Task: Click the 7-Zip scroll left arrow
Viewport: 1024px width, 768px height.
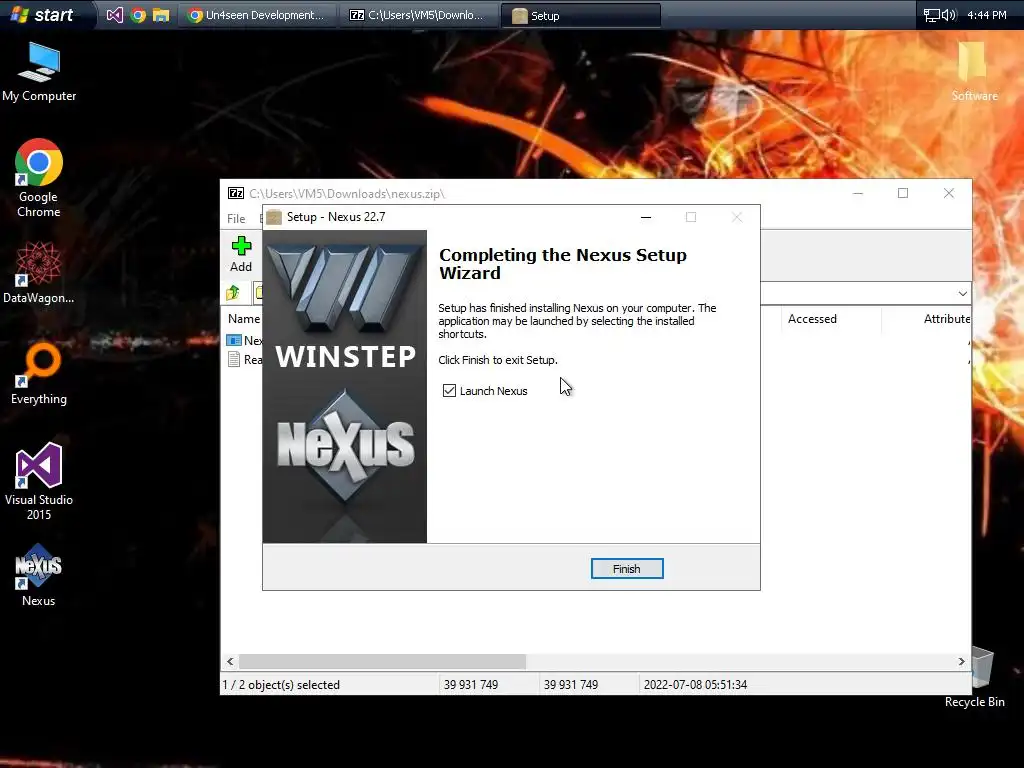Action: (x=230, y=662)
